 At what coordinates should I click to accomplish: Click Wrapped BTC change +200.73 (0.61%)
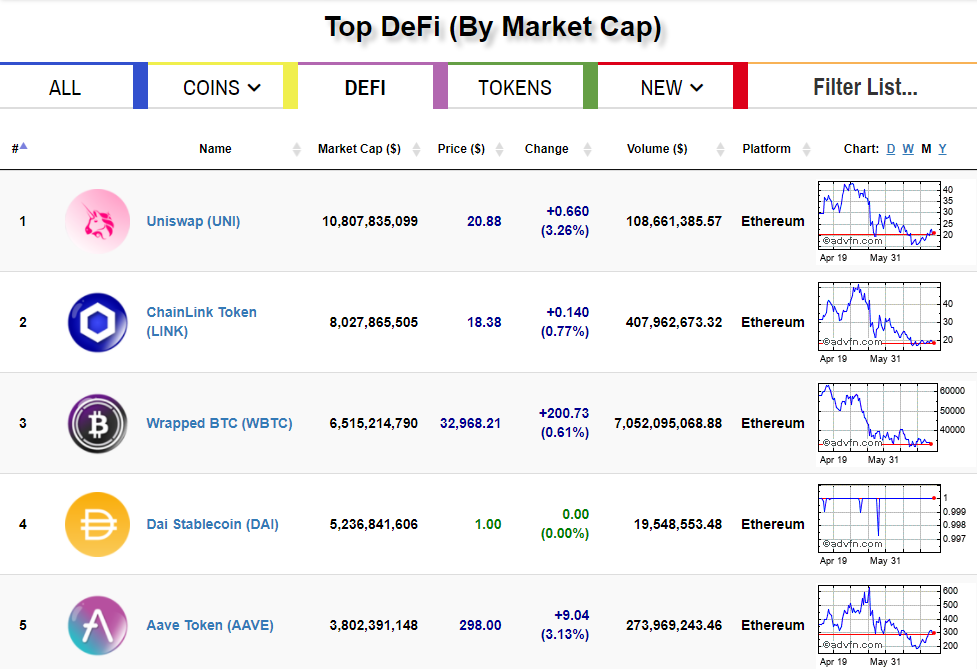pyautogui.click(x=564, y=423)
